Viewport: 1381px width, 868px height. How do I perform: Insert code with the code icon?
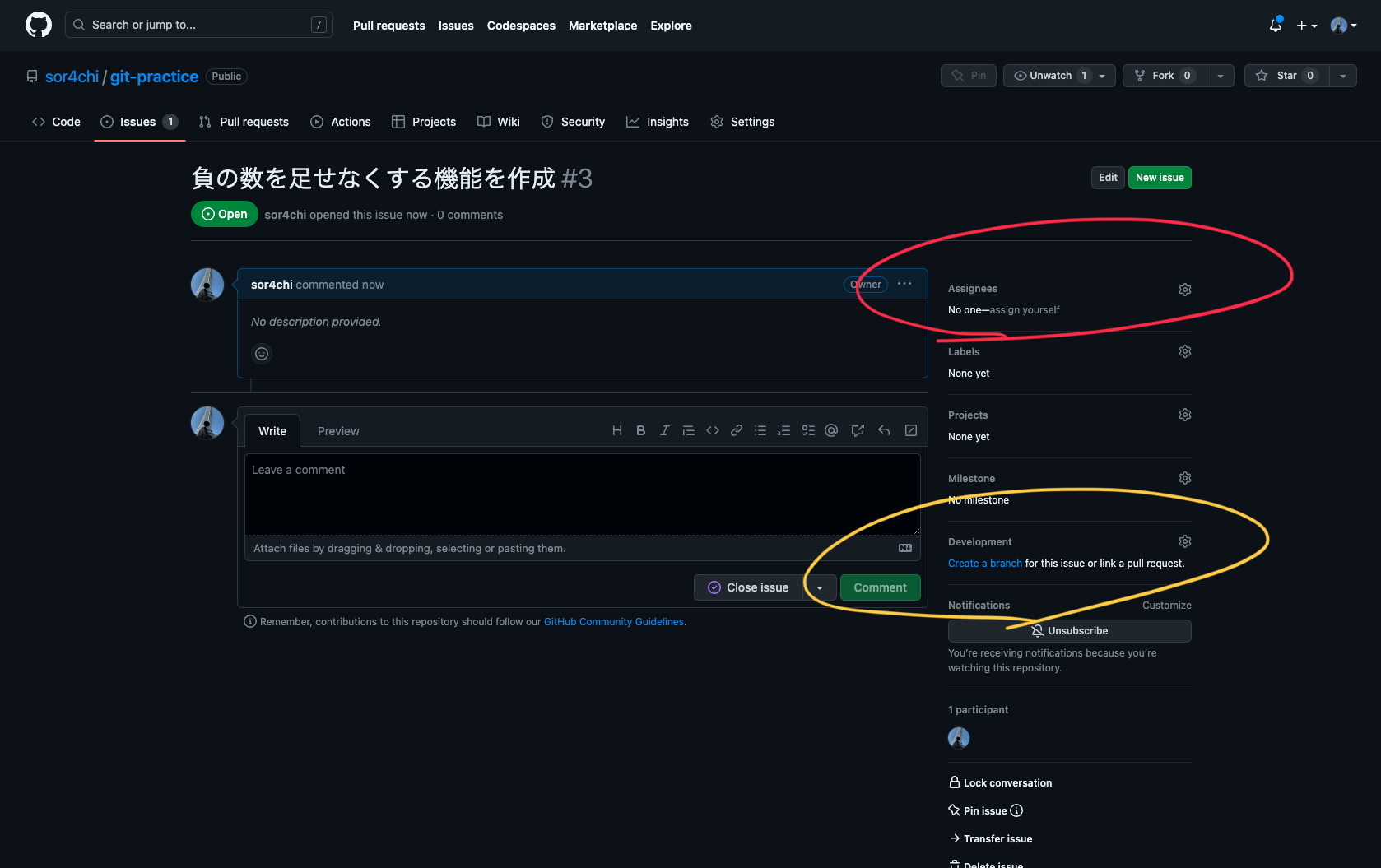[713, 430]
